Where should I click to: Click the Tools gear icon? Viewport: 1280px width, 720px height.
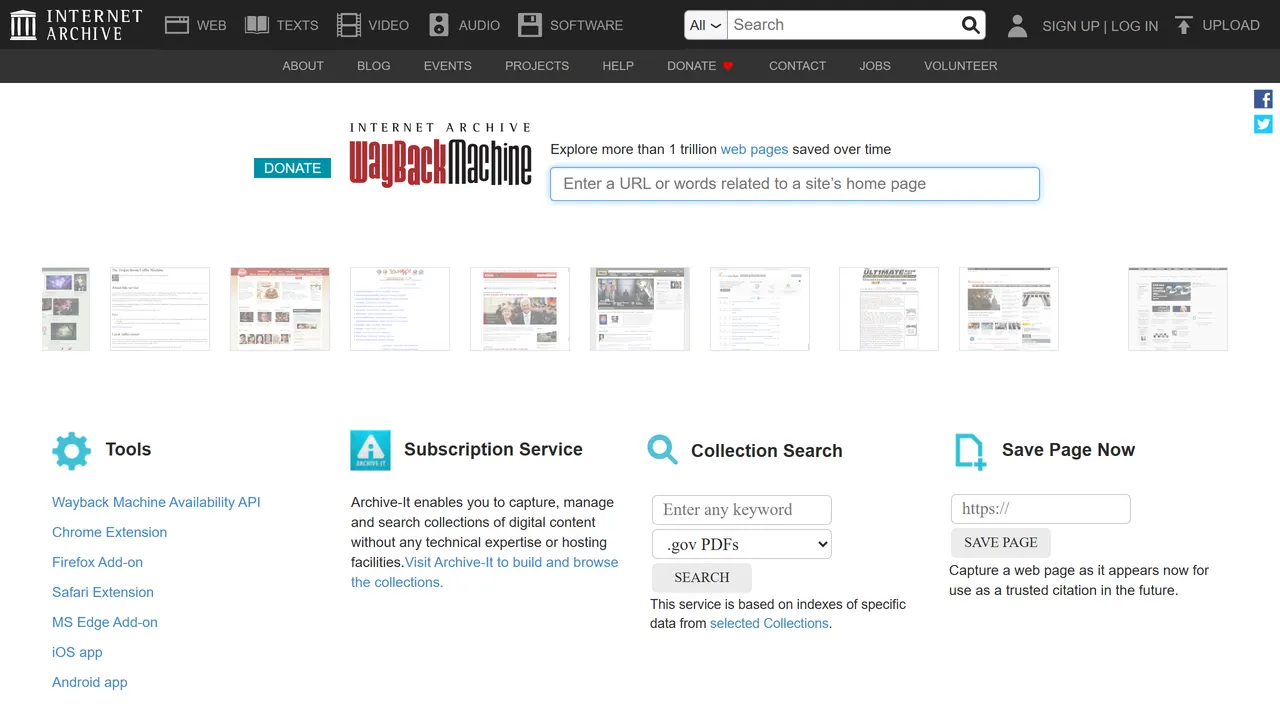[71, 451]
